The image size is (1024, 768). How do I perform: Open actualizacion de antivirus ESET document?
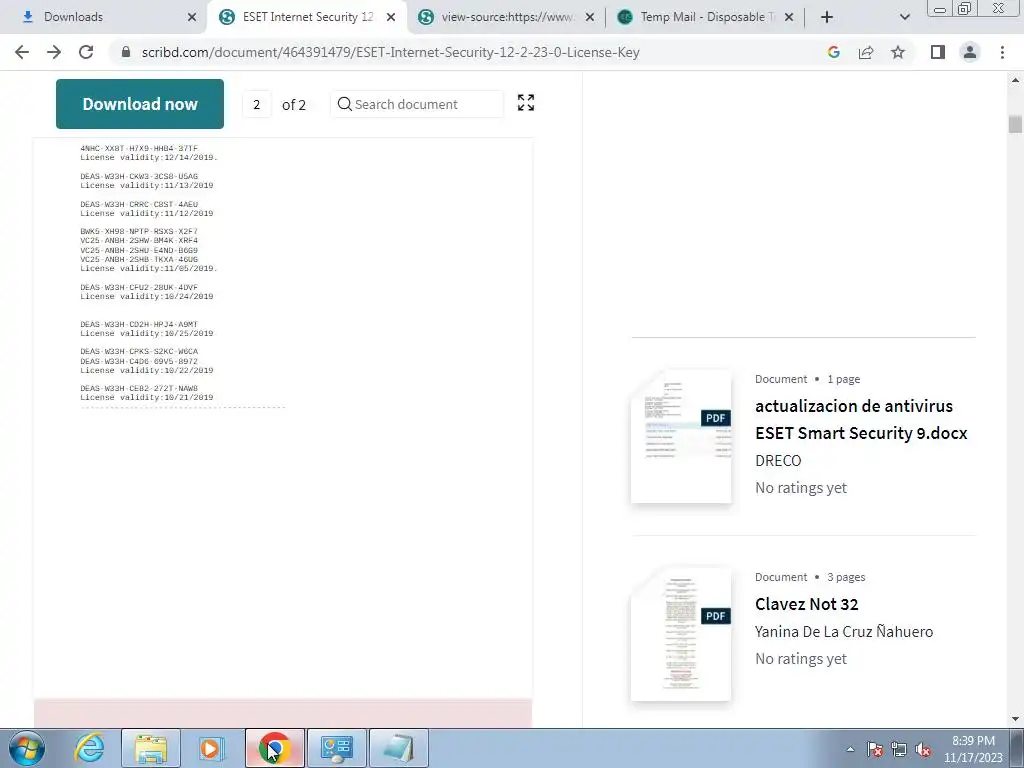click(861, 419)
